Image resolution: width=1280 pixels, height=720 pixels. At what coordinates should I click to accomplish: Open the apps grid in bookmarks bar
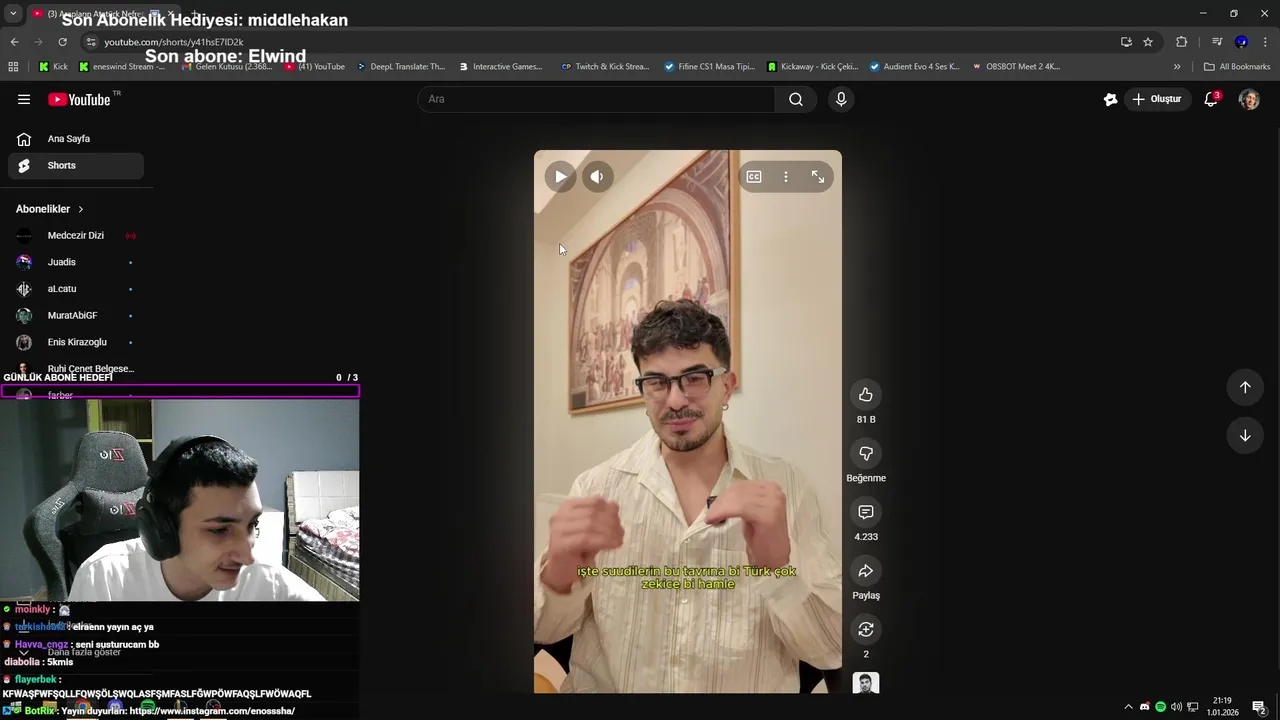click(13, 67)
